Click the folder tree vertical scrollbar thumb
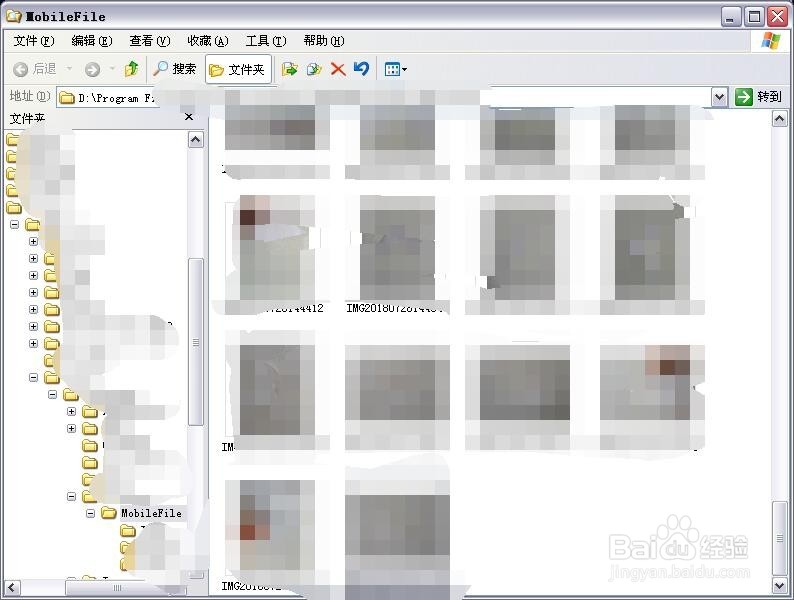The width and height of the screenshot is (794, 600). tap(195, 342)
